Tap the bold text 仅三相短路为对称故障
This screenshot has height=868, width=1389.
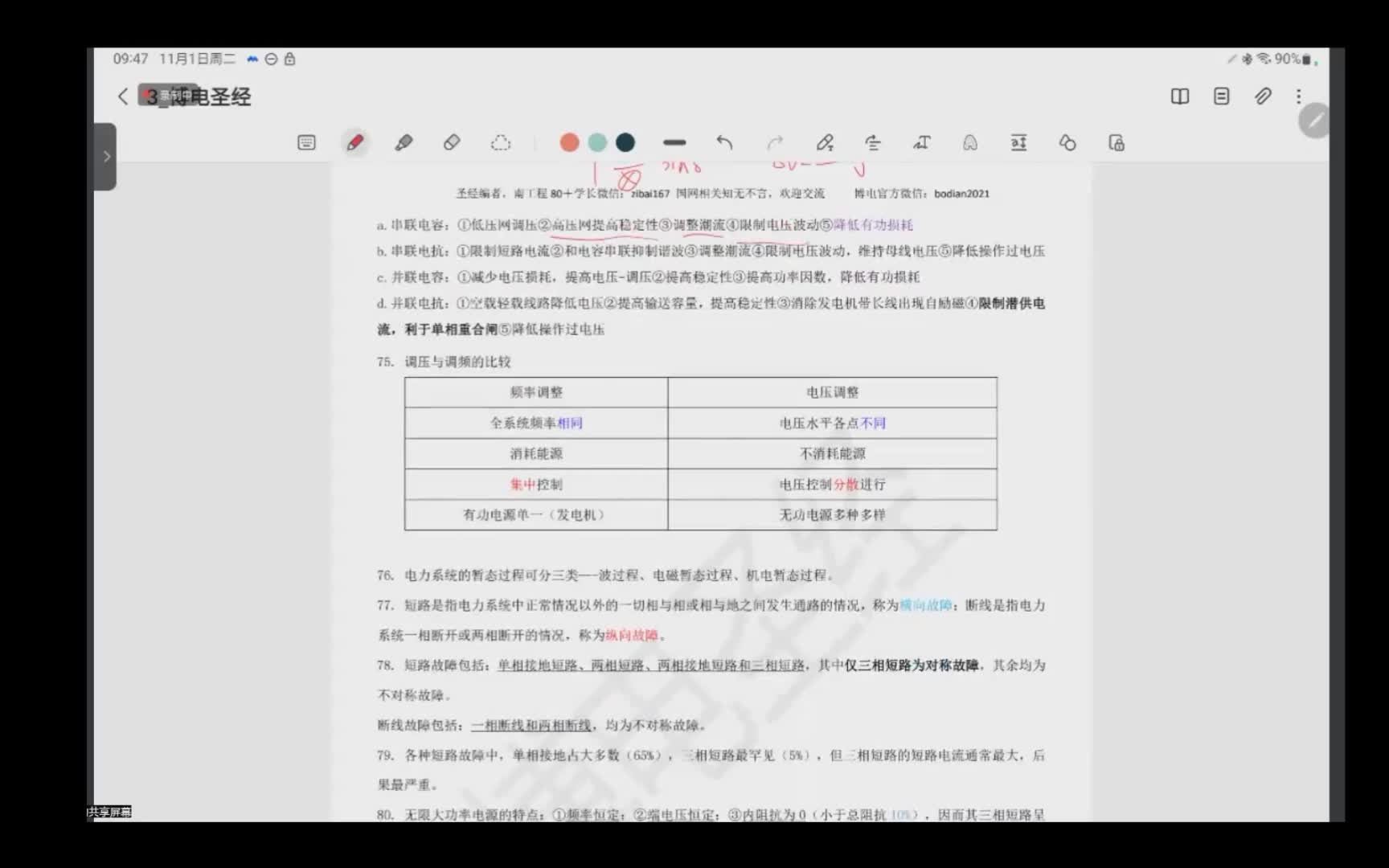click(912, 665)
